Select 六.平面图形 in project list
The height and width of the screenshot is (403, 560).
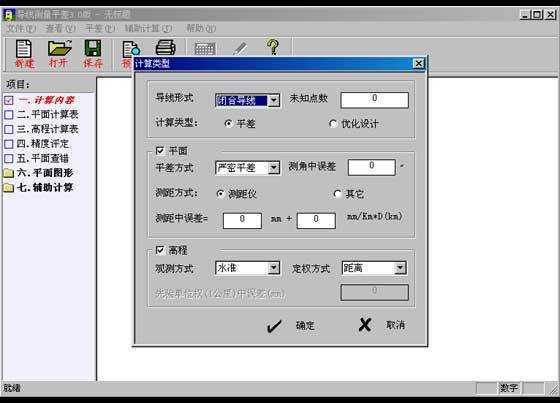(45, 173)
